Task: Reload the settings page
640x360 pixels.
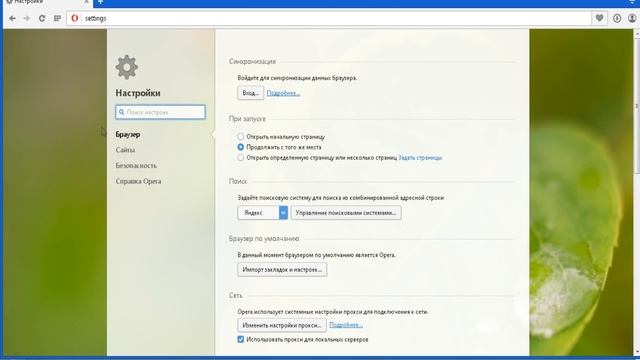Action: point(42,18)
